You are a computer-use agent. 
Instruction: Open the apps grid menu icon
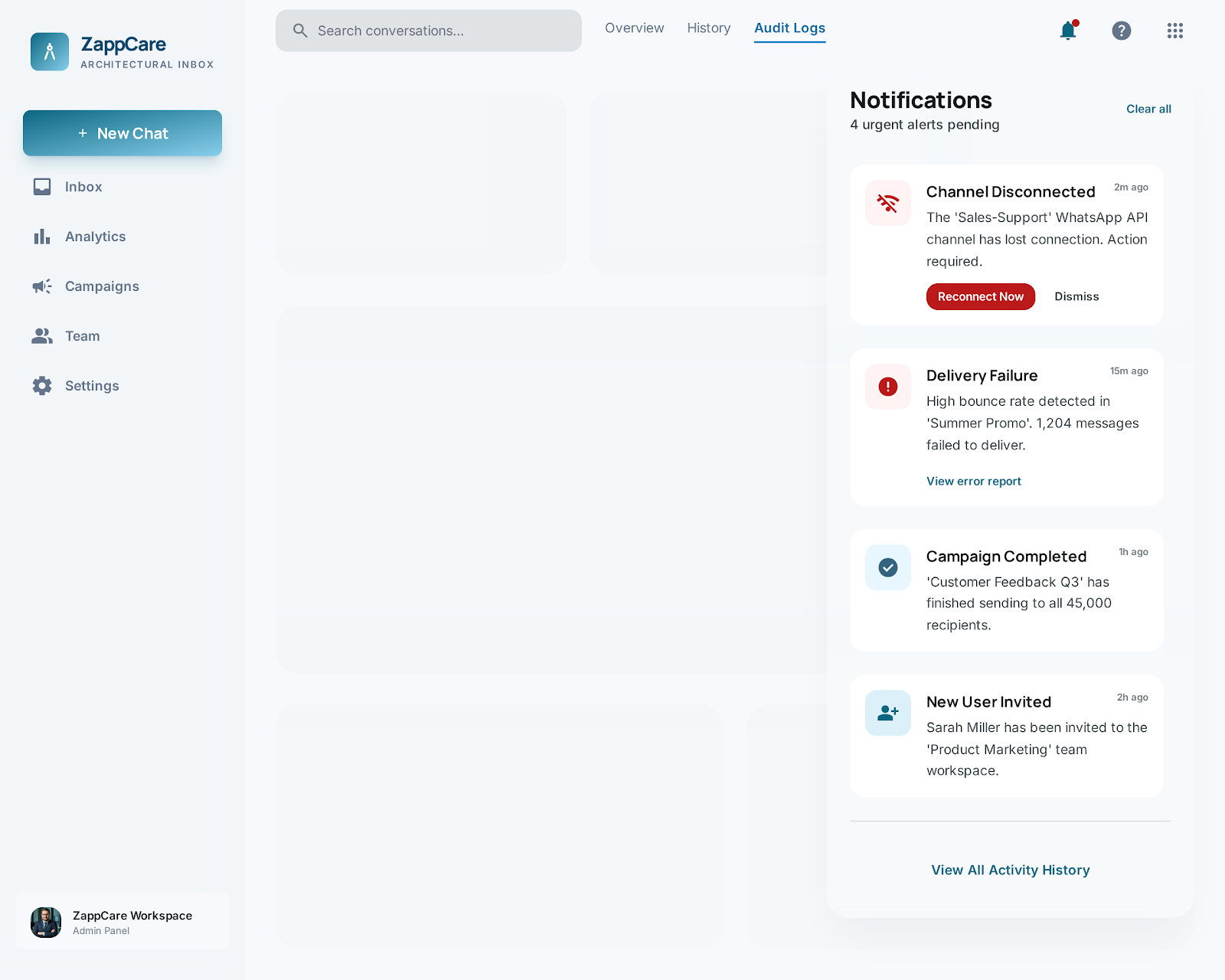click(x=1175, y=31)
